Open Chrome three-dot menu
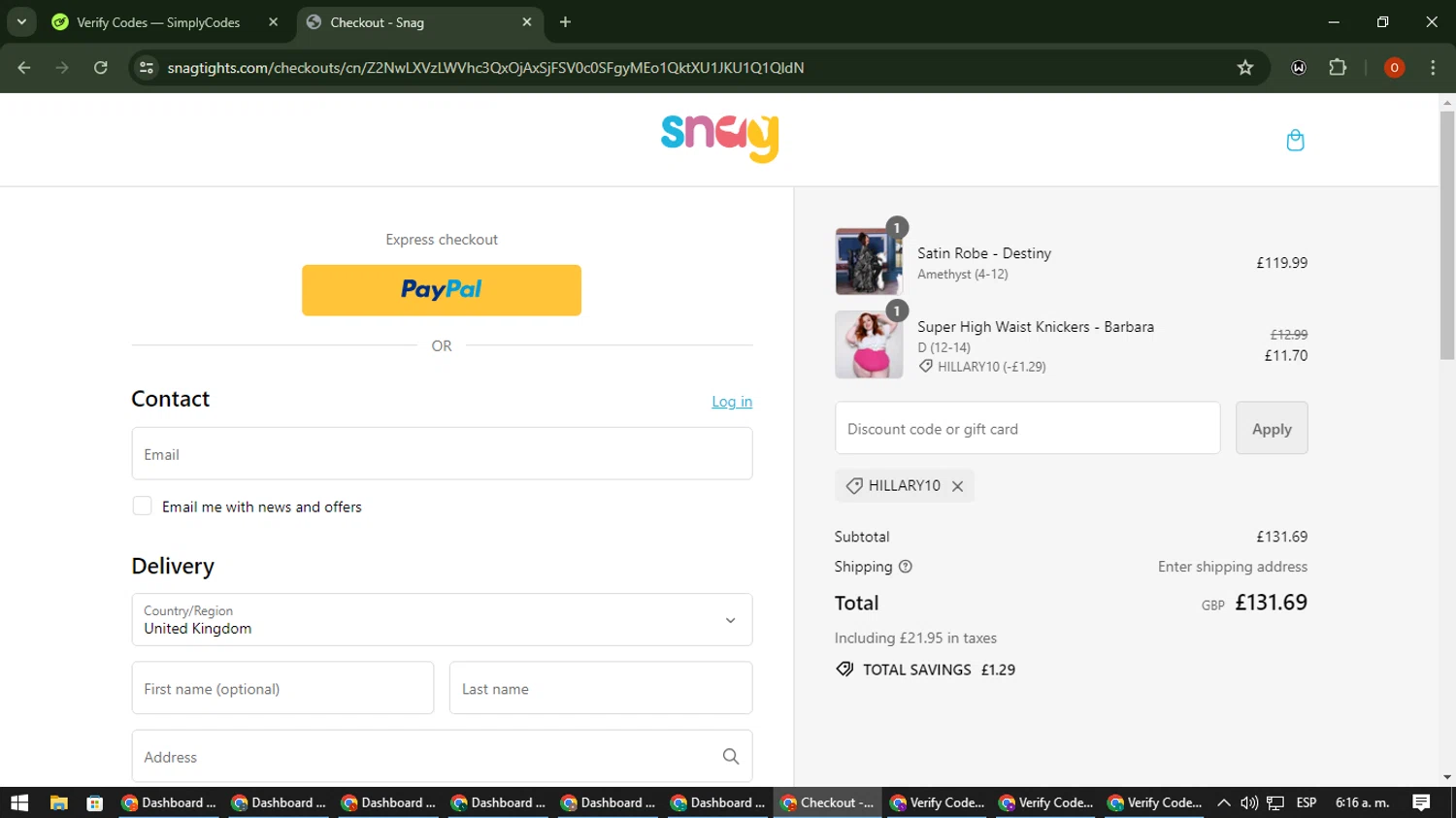 (1433, 68)
